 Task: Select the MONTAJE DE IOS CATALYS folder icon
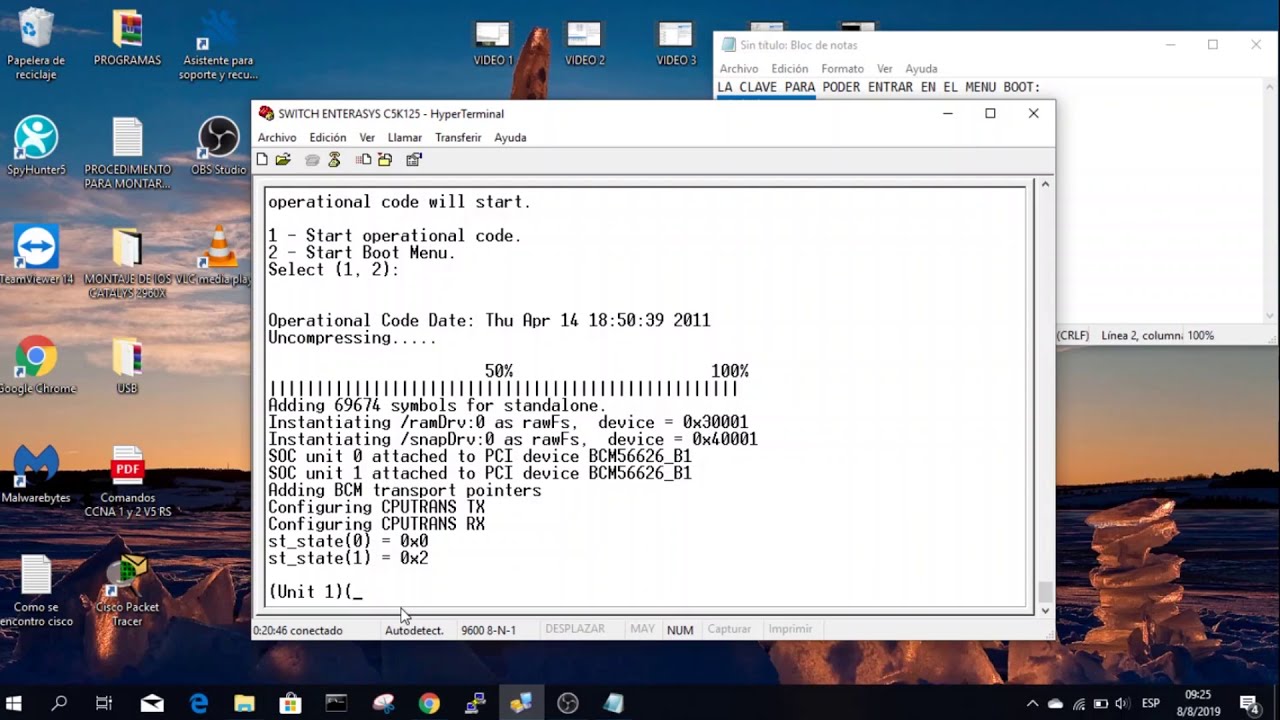tap(127, 263)
